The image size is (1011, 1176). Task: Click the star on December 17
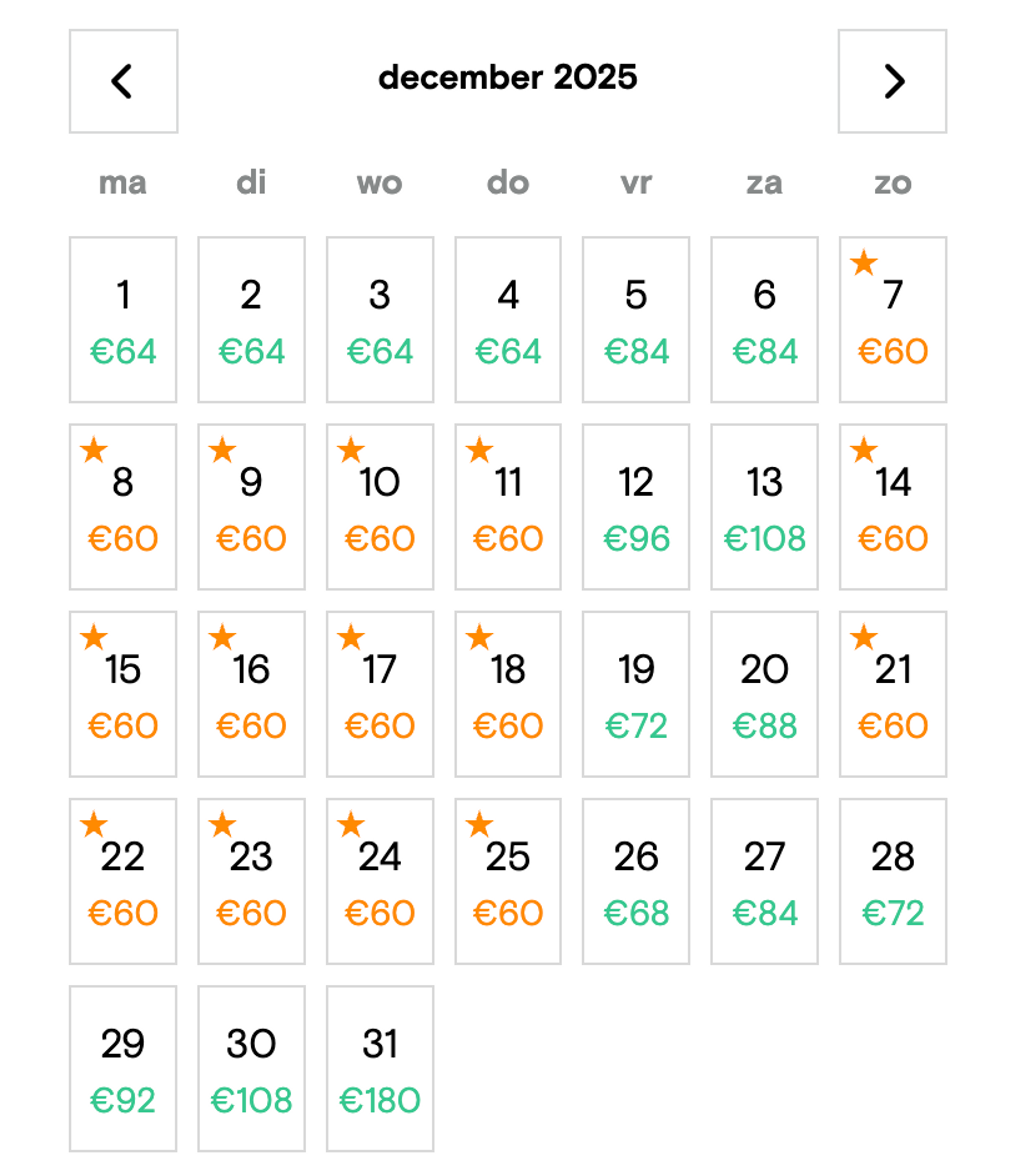pos(351,637)
